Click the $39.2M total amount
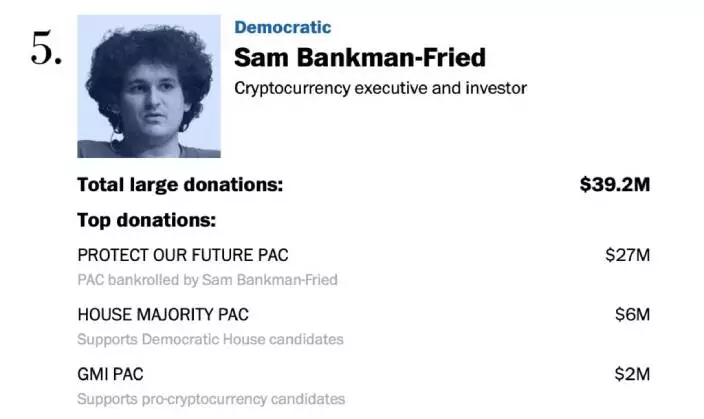This screenshot has width=704, height=419. point(615,185)
